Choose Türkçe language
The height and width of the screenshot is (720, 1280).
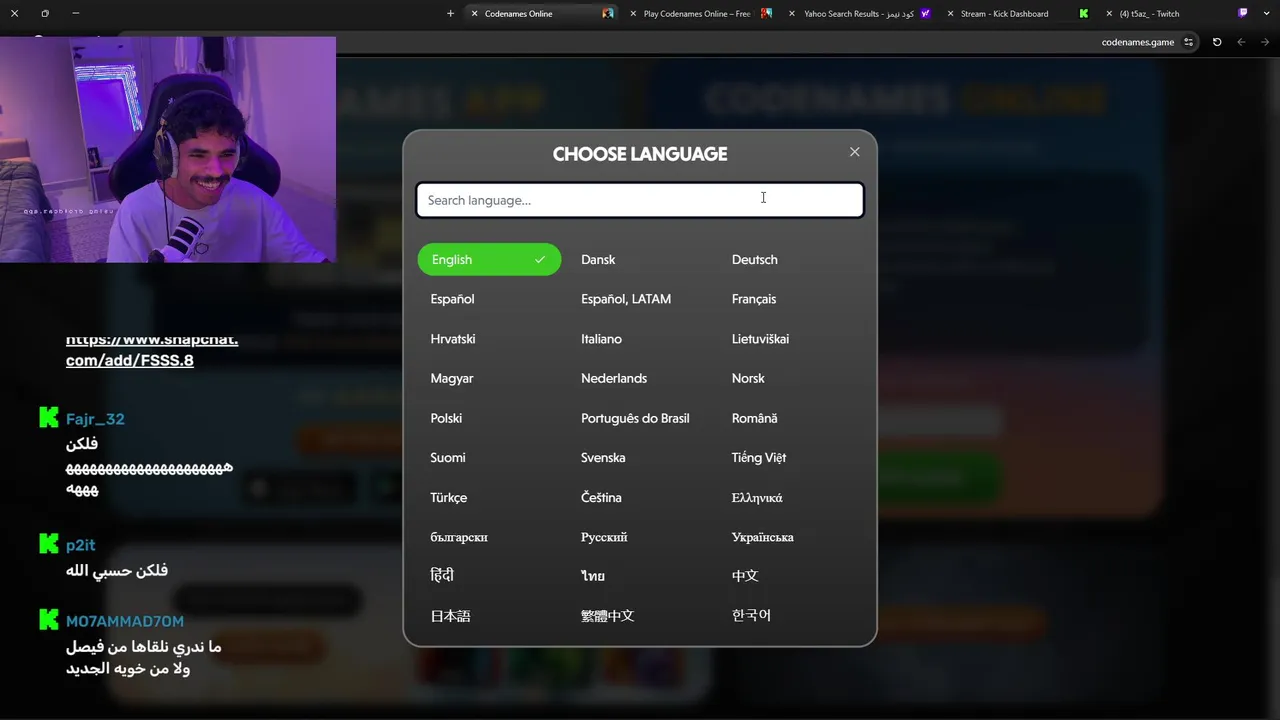click(448, 497)
